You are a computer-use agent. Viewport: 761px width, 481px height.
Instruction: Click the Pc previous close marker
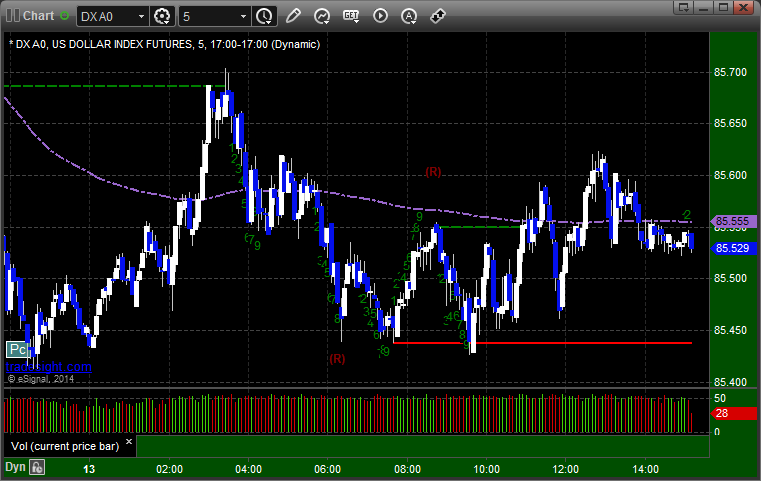pos(17,349)
